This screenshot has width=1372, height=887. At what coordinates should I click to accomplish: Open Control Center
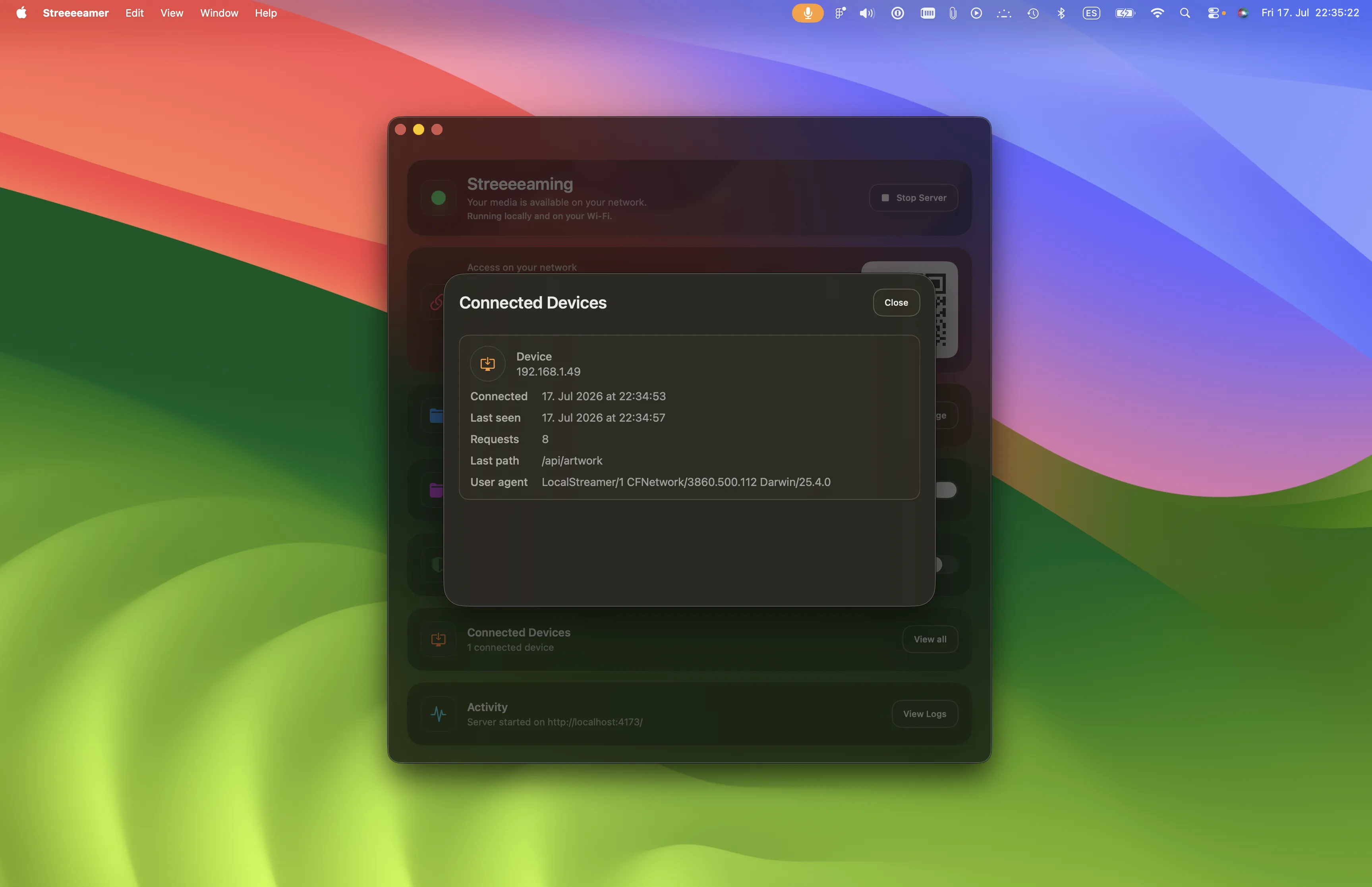pyautogui.click(x=1213, y=13)
